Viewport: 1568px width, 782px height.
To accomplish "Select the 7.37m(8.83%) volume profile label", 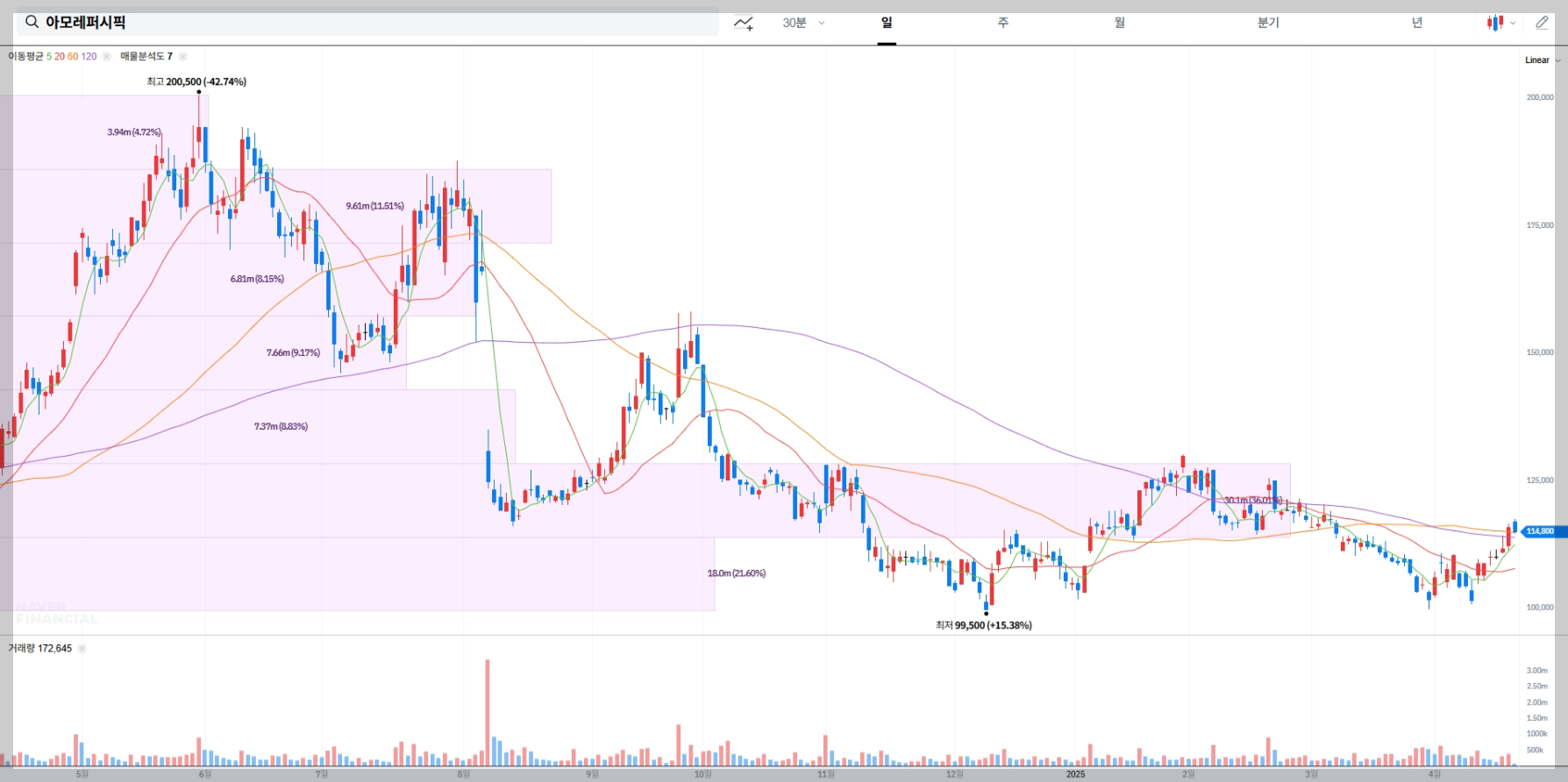I will click(x=281, y=426).
